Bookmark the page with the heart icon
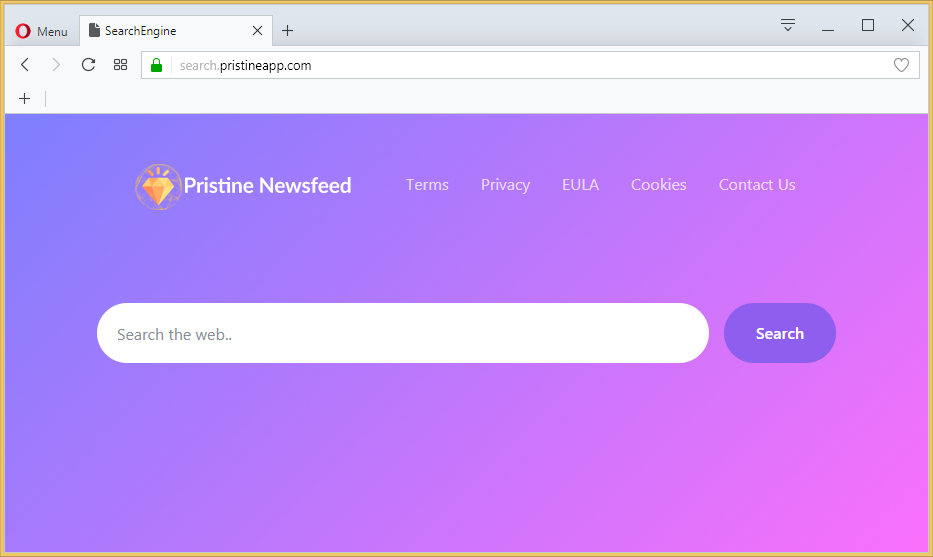The height and width of the screenshot is (557, 933). coord(901,65)
